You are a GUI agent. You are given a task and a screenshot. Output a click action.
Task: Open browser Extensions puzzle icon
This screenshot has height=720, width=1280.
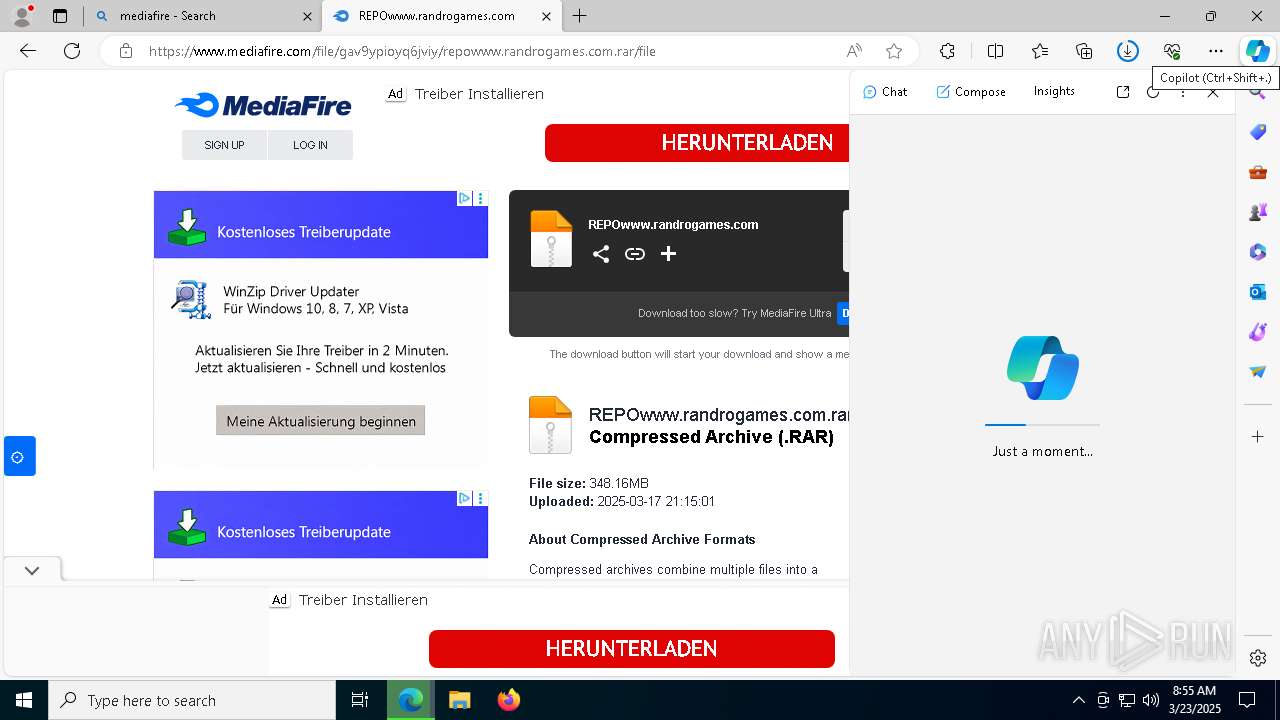[x=947, y=51]
